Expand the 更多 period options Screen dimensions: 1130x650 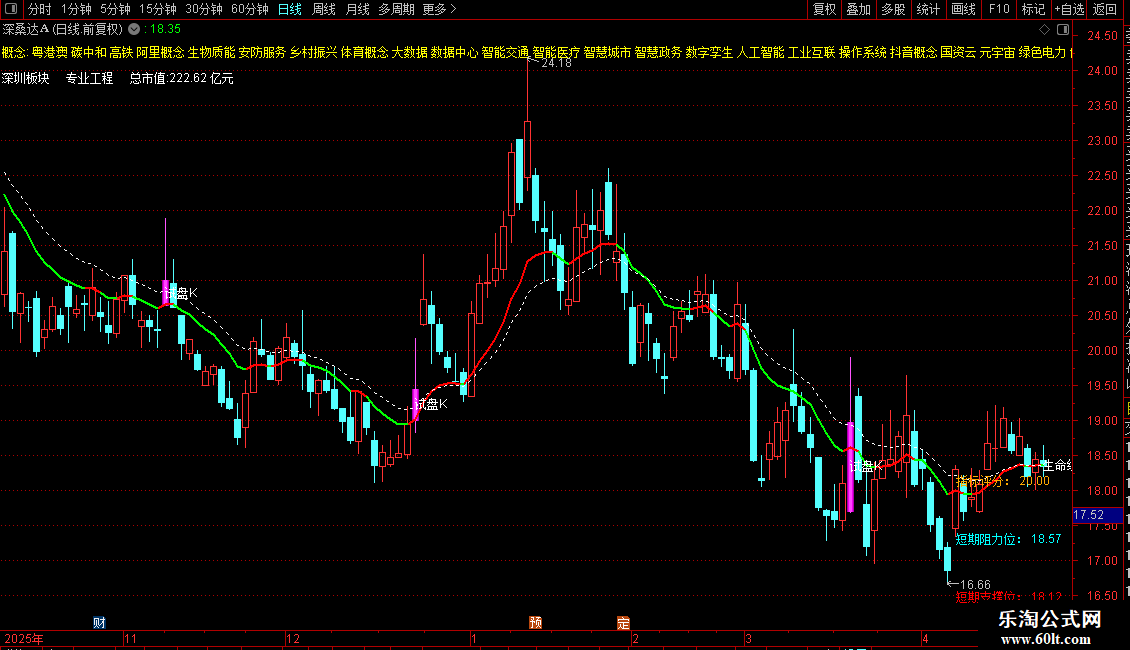point(440,9)
